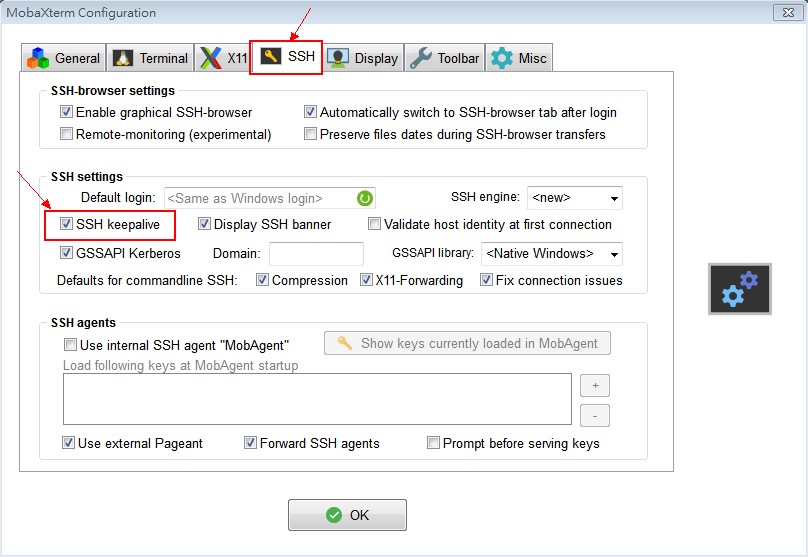The image size is (808, 557).
Task: Open the GSSAPI library dropdown
Action: pyautogui.click(x=551, y=254)
